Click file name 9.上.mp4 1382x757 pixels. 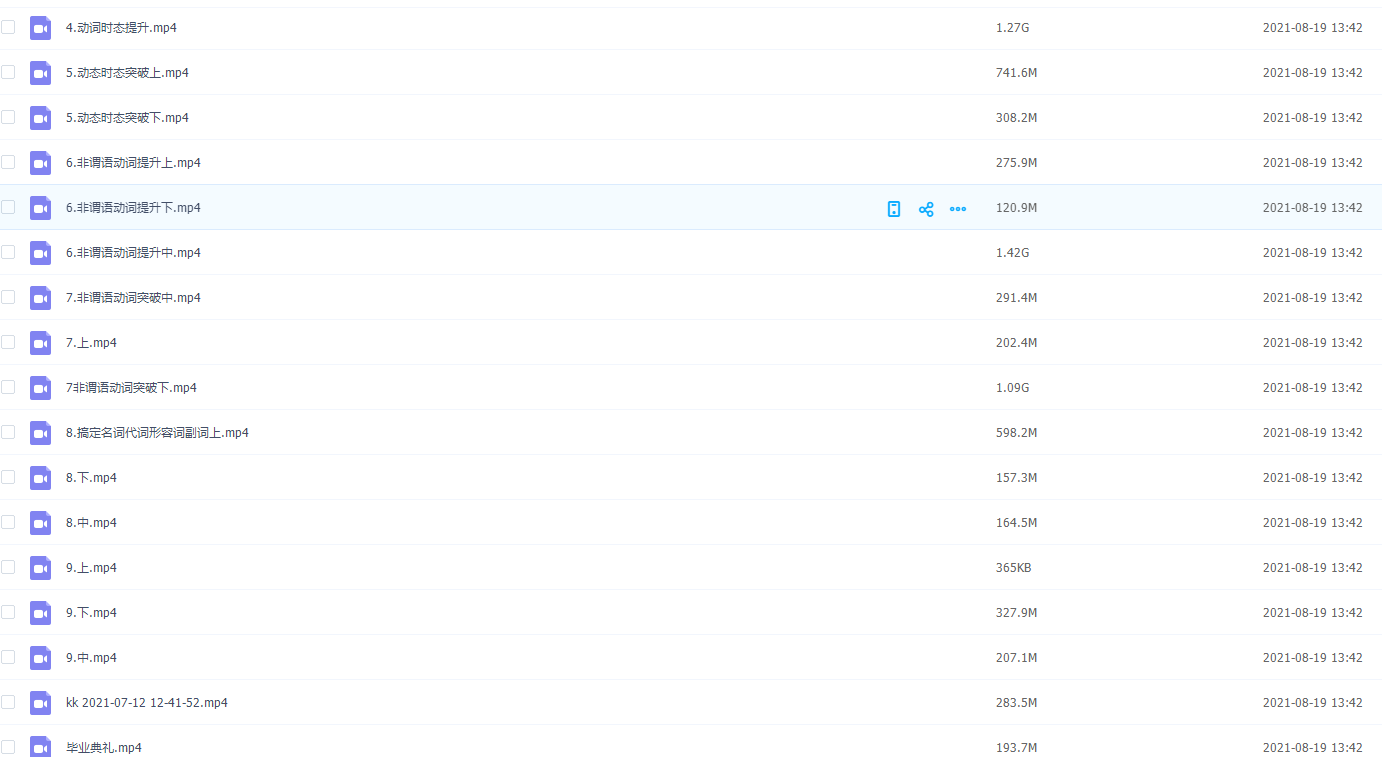91,568
